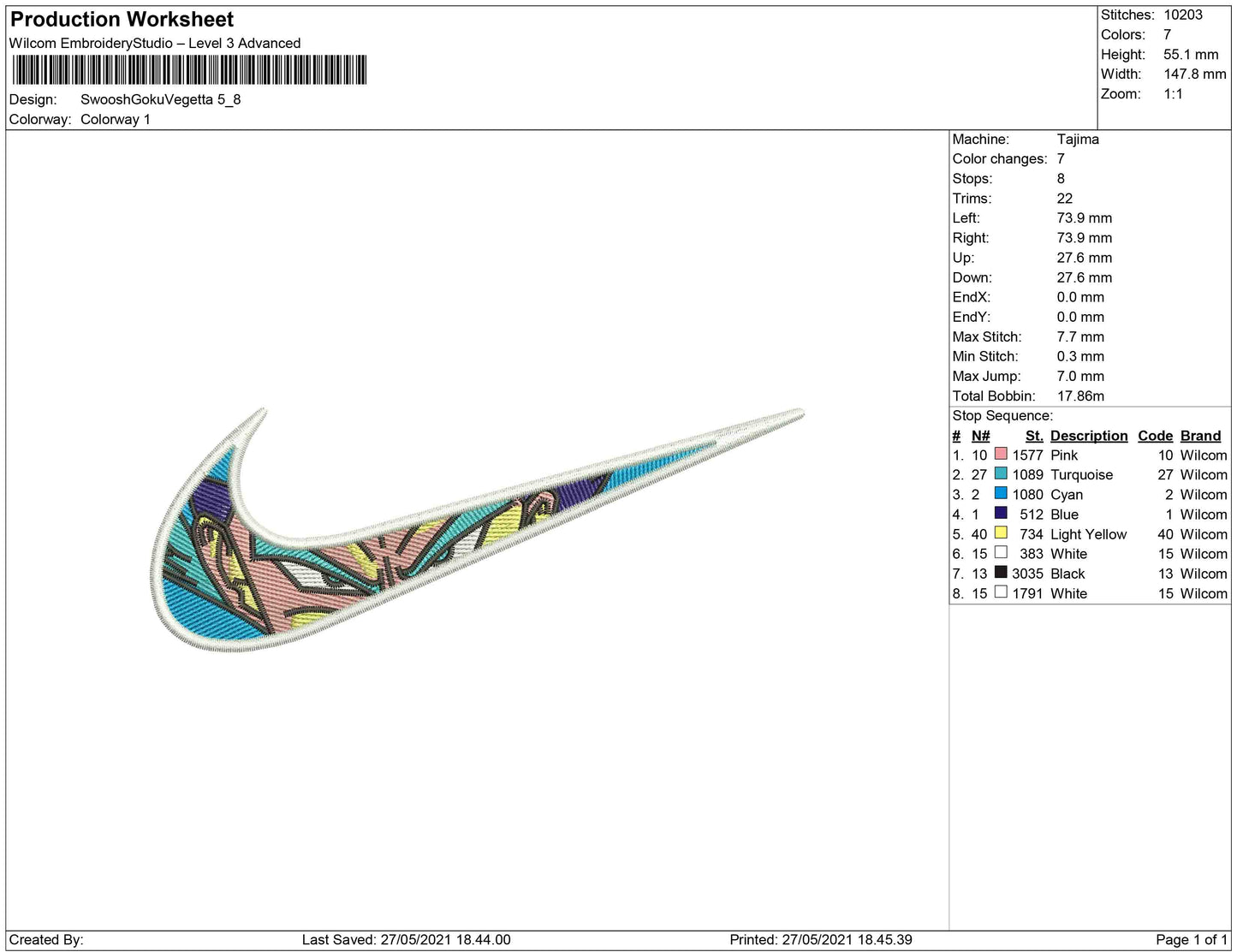Click the underlined N# column header
1237x952 pixels.
(980, 436)
